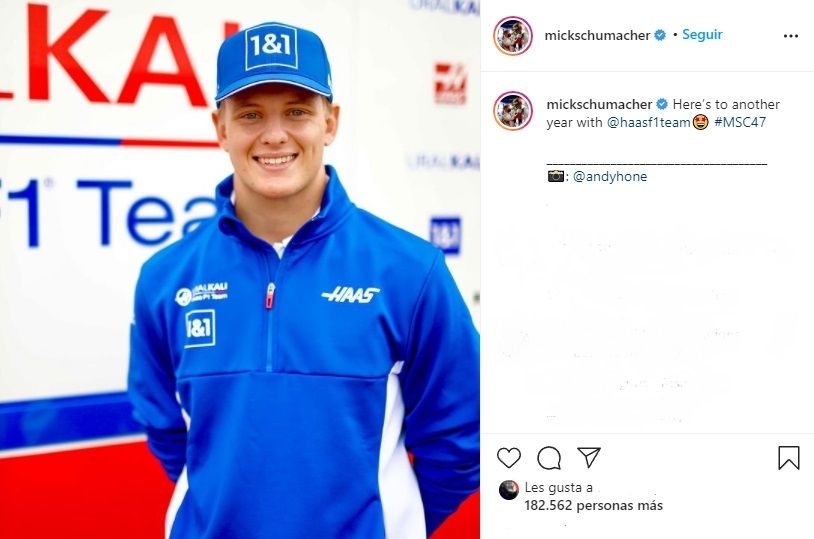Open the profile avatar beside the caption
This screenshot has width=814, height=539.
point(513,111)
